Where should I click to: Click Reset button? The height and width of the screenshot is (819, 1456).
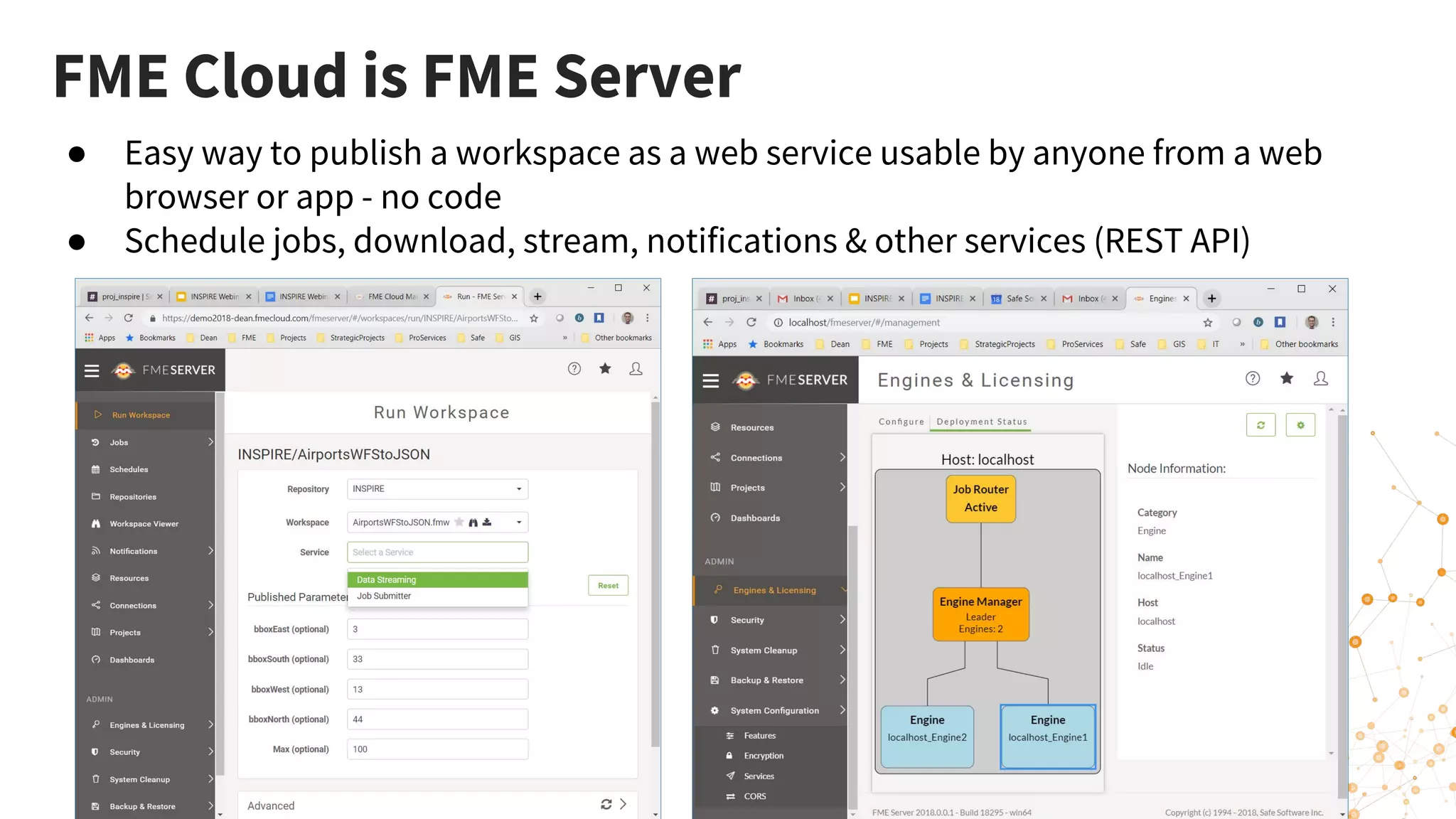click(609, 586)
